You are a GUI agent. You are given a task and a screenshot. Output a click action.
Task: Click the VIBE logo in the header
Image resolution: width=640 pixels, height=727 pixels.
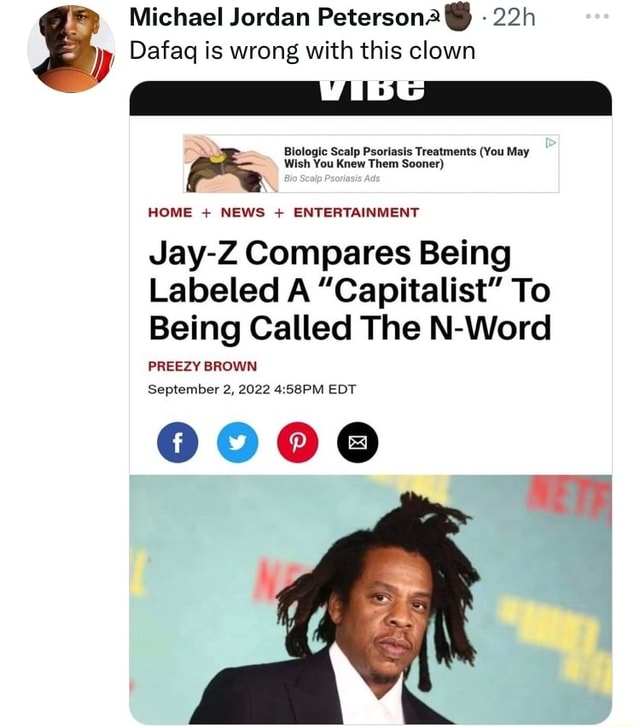372,91
